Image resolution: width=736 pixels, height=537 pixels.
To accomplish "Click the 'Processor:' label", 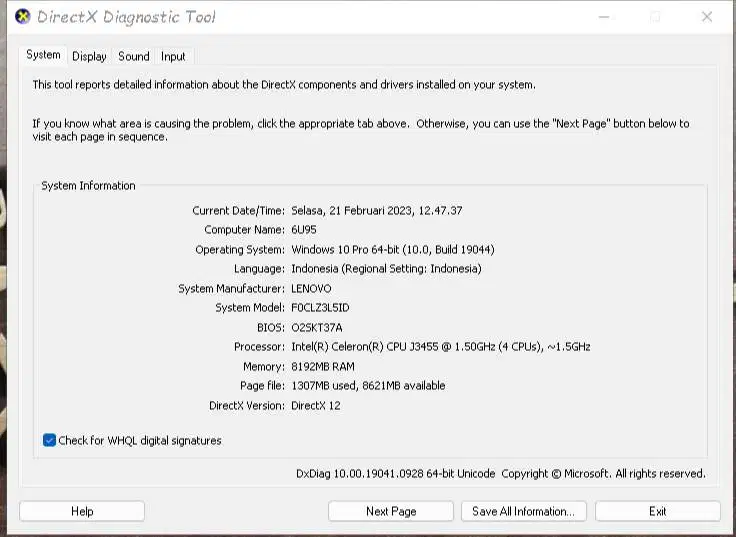I will (259, 347).
